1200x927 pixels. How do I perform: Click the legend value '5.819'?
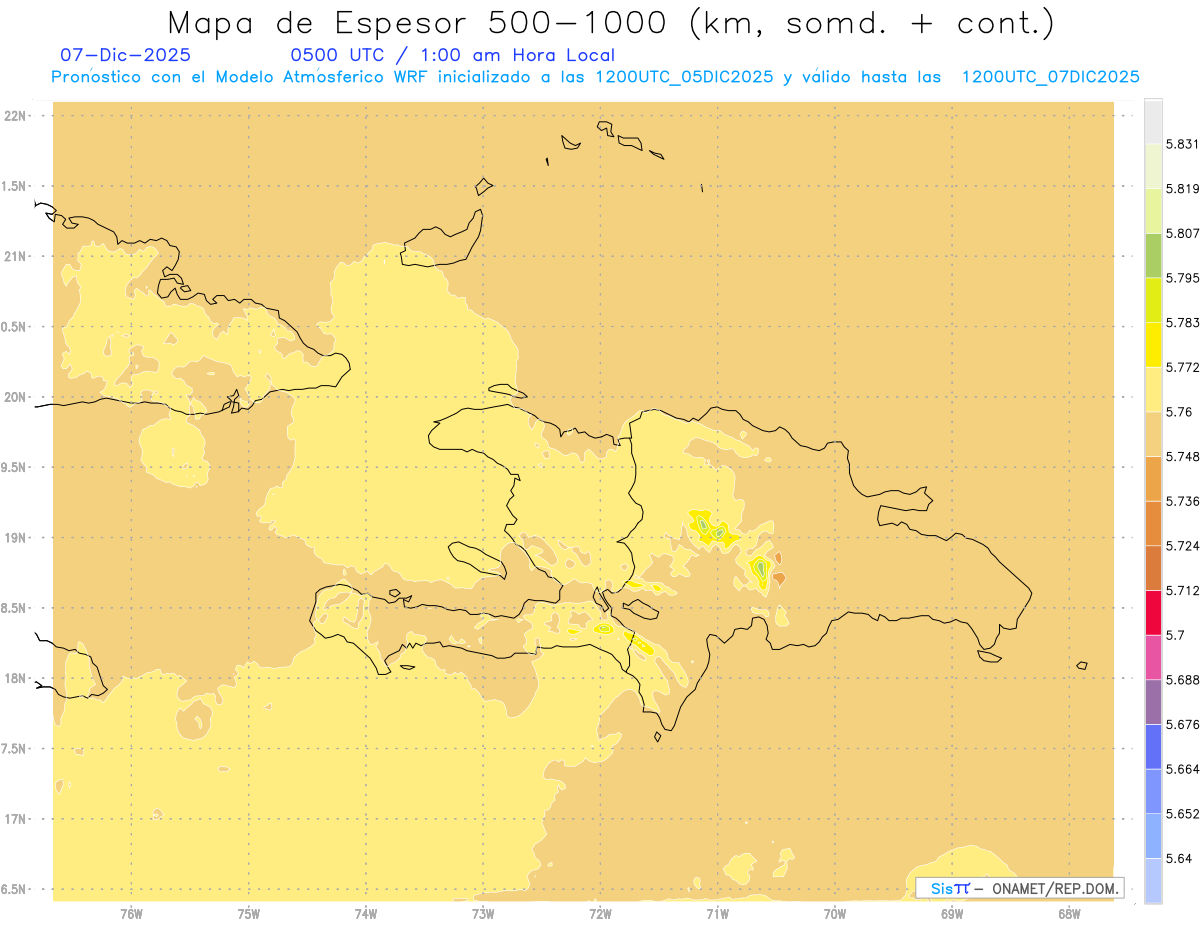(x=1183, y=188)
